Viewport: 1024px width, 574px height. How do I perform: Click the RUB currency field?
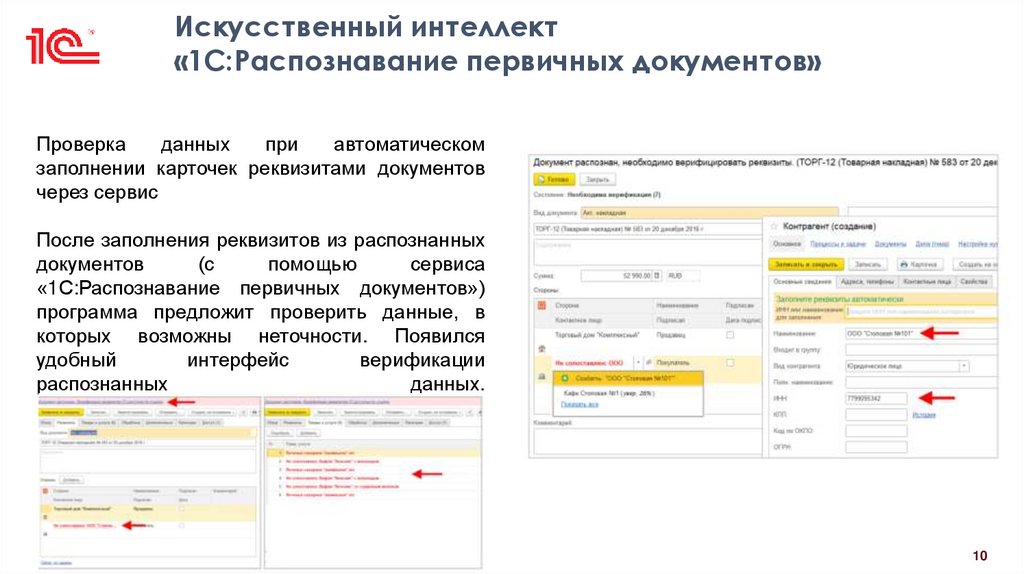pos(682,276)
